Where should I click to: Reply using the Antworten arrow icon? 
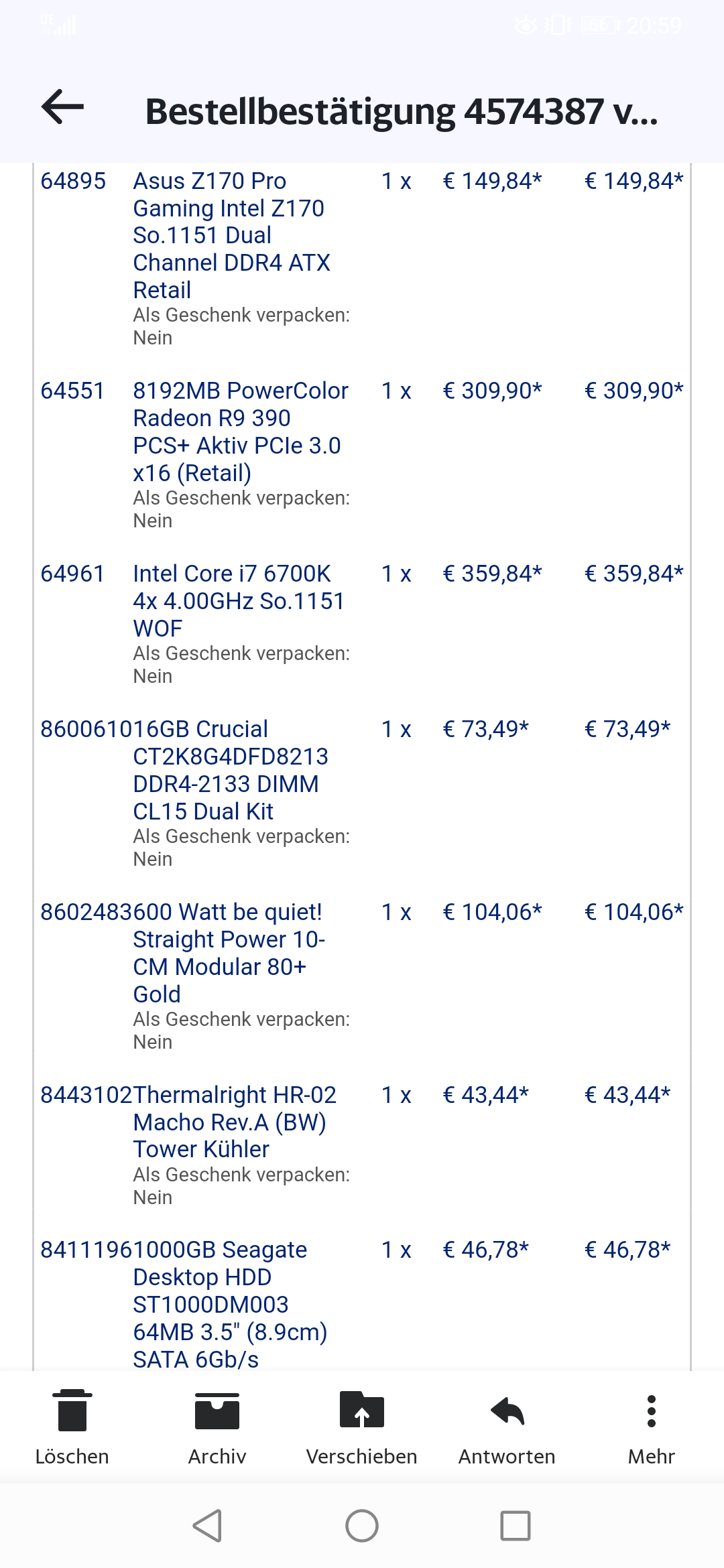[x=506, y=1411]
